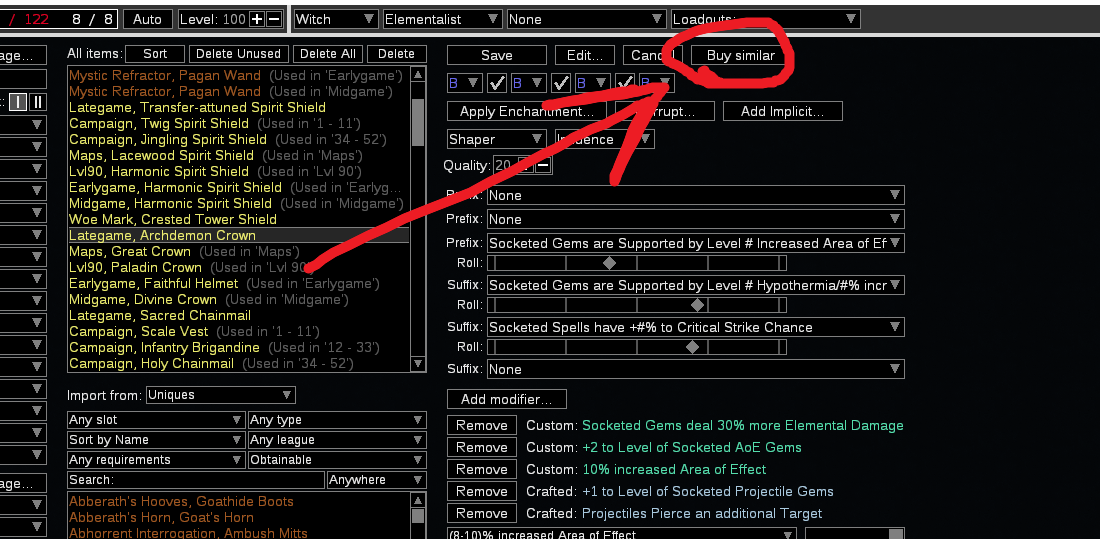This screenshot has width=1113, height=539.
Task: Decrease character level with the minus button
Action: (x=274, y=19)
